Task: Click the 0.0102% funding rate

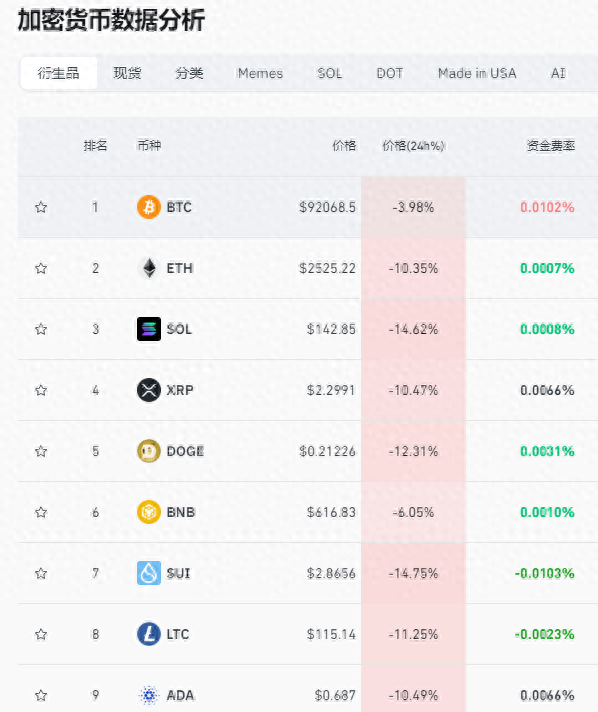Action: (547, 207)
